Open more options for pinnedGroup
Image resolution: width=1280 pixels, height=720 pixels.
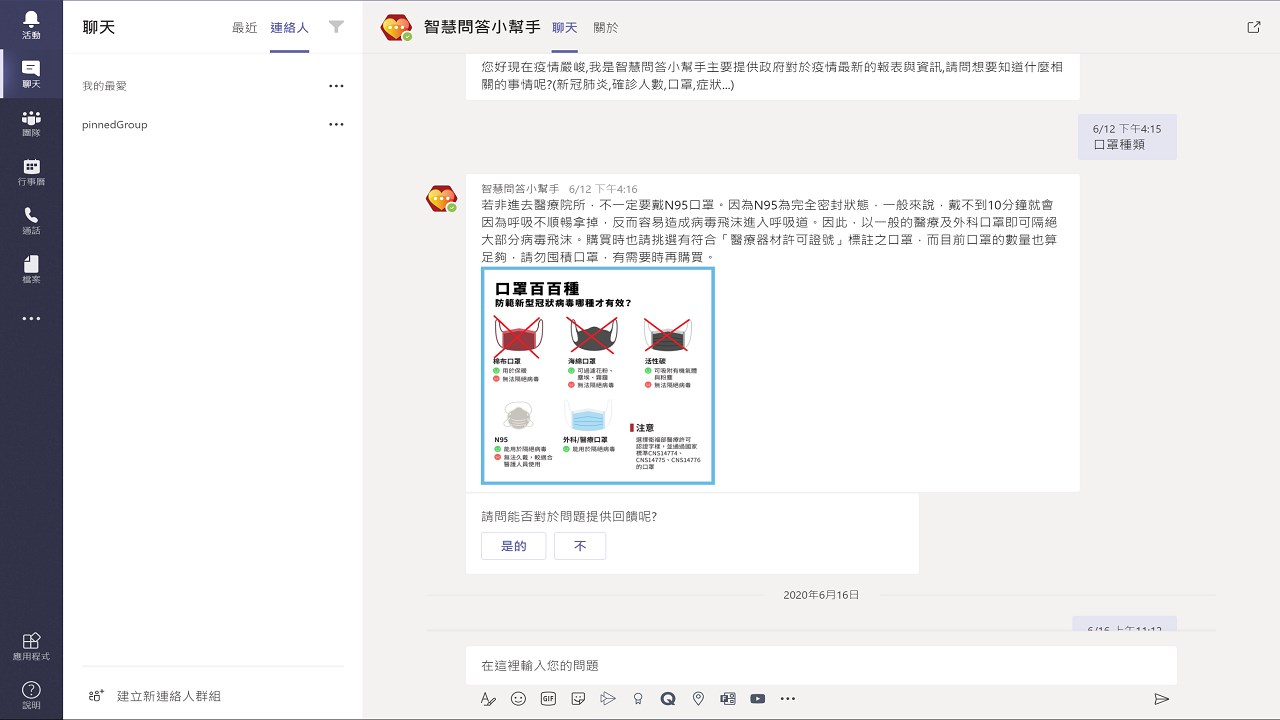[x=336, y=125]
